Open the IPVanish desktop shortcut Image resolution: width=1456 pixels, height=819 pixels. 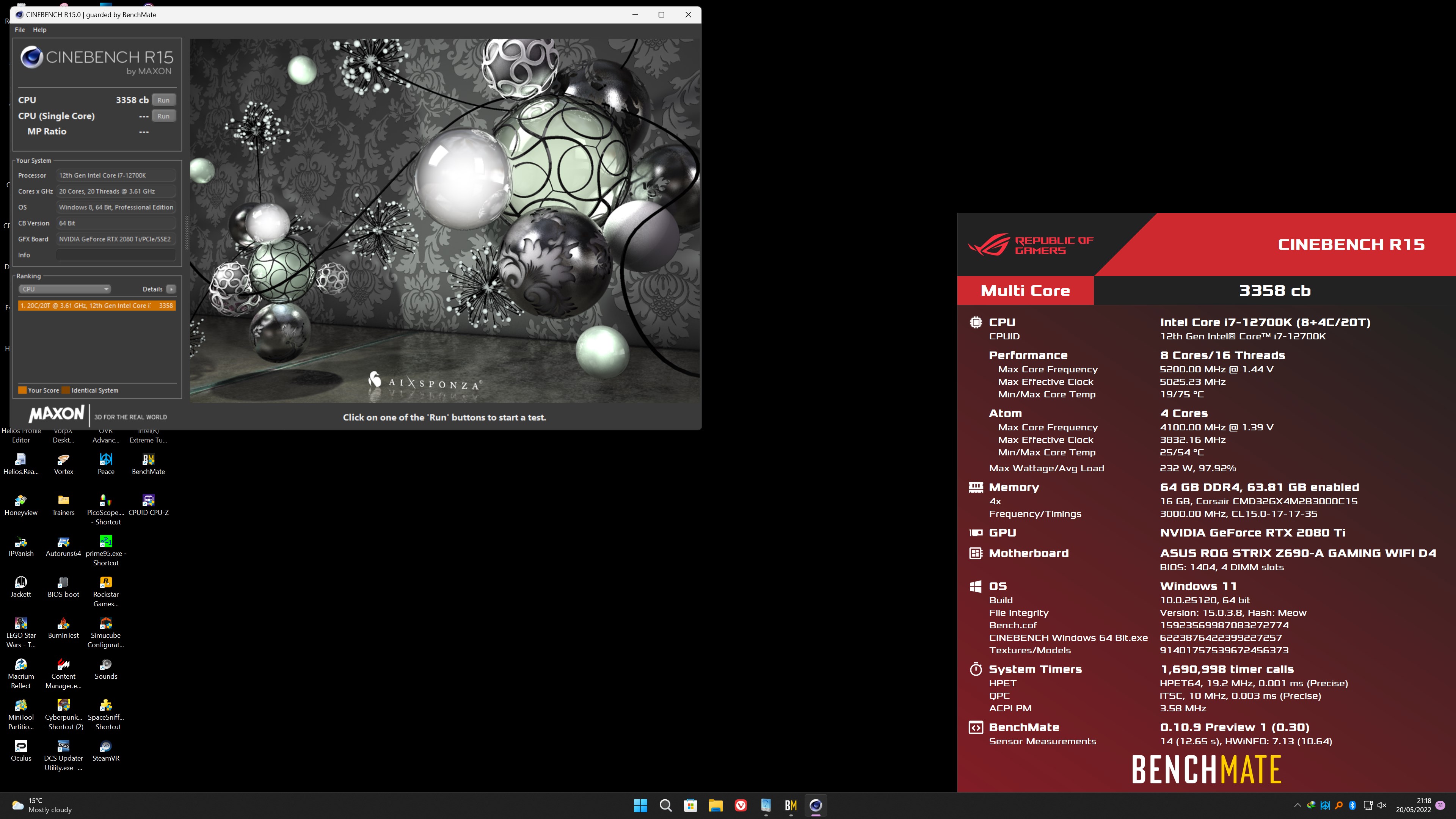pos(21,546)
